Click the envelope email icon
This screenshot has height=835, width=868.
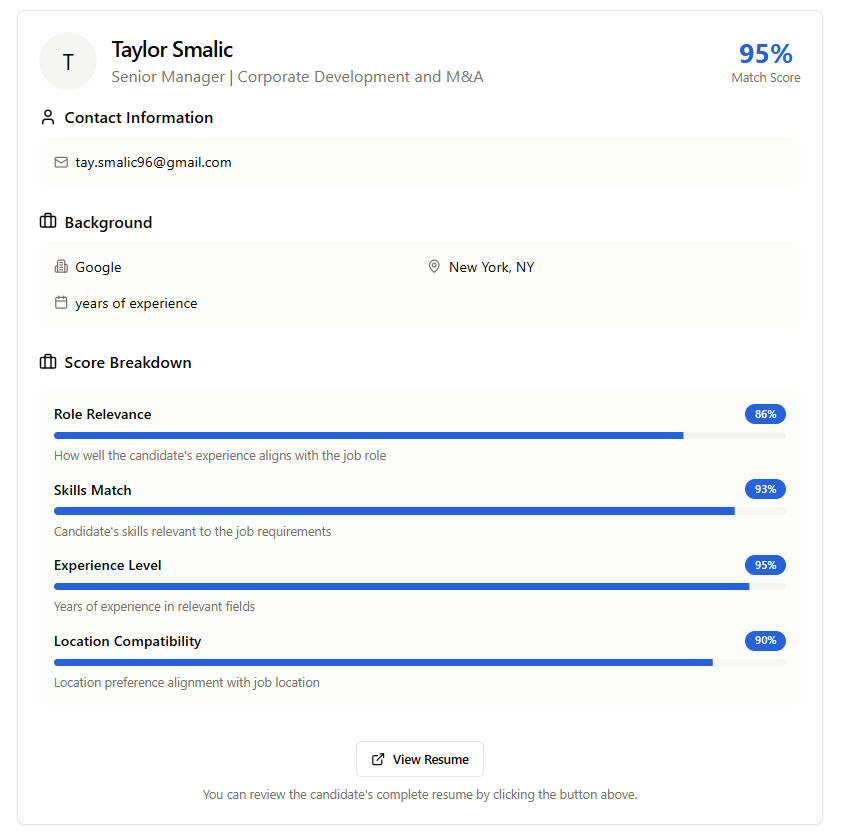point(61,162)
